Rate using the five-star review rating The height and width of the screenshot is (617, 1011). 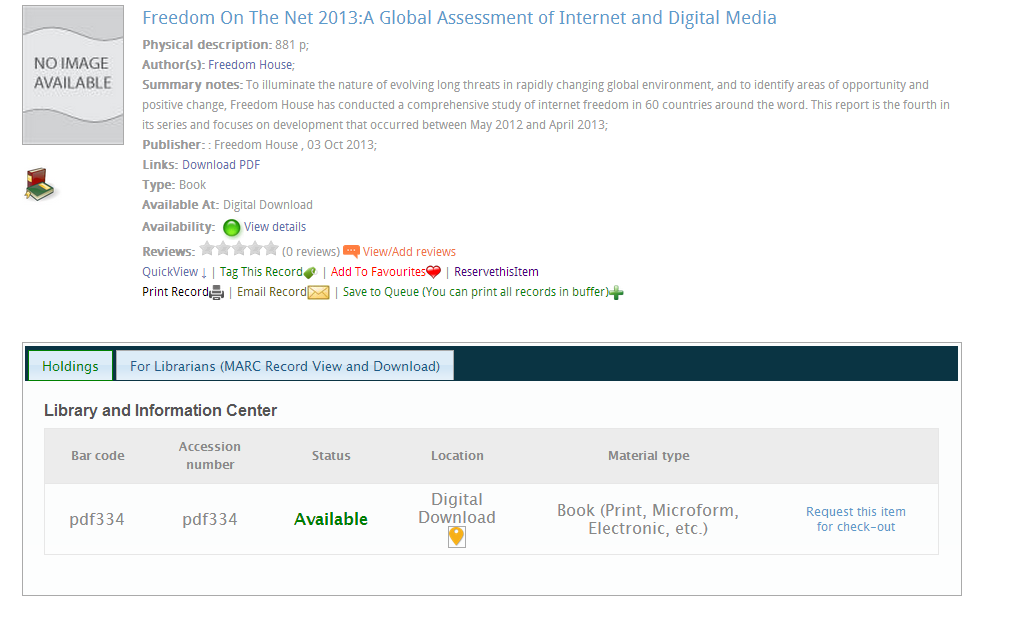[239, 250]
